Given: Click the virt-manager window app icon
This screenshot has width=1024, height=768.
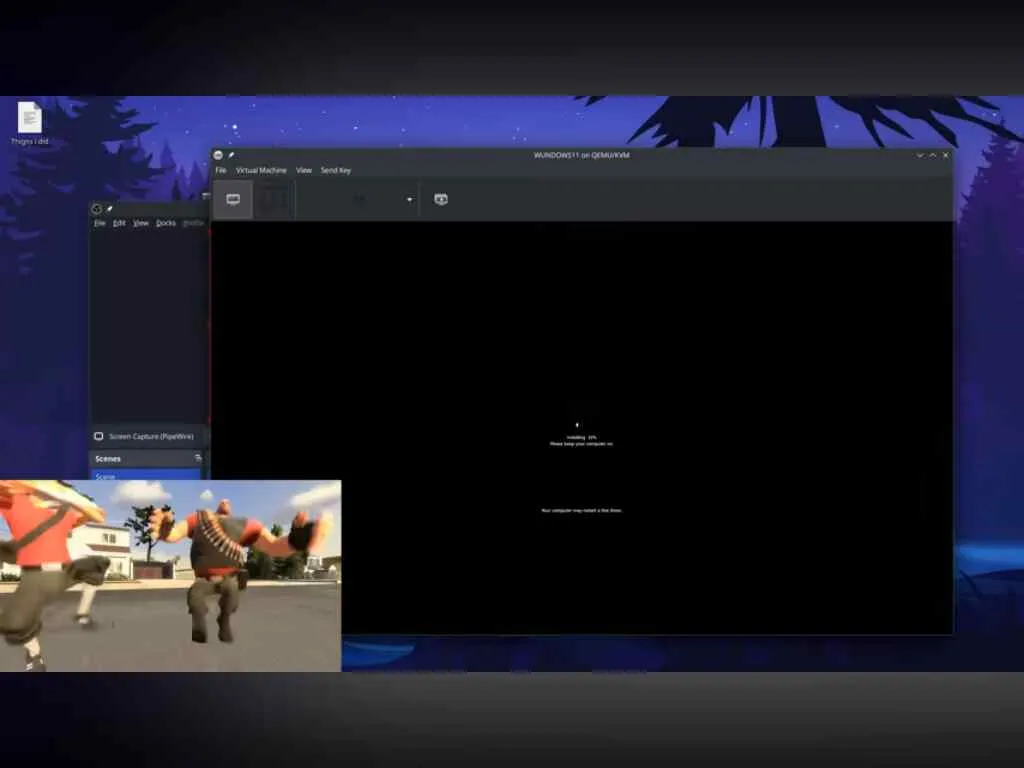Looking at the screenshot, I should [x=218, y=155].
